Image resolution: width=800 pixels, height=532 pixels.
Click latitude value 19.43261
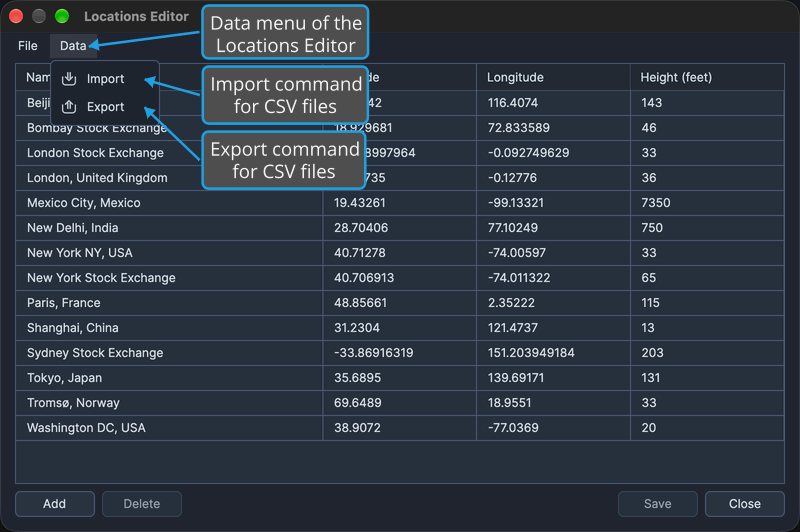(x=360, y=203)
